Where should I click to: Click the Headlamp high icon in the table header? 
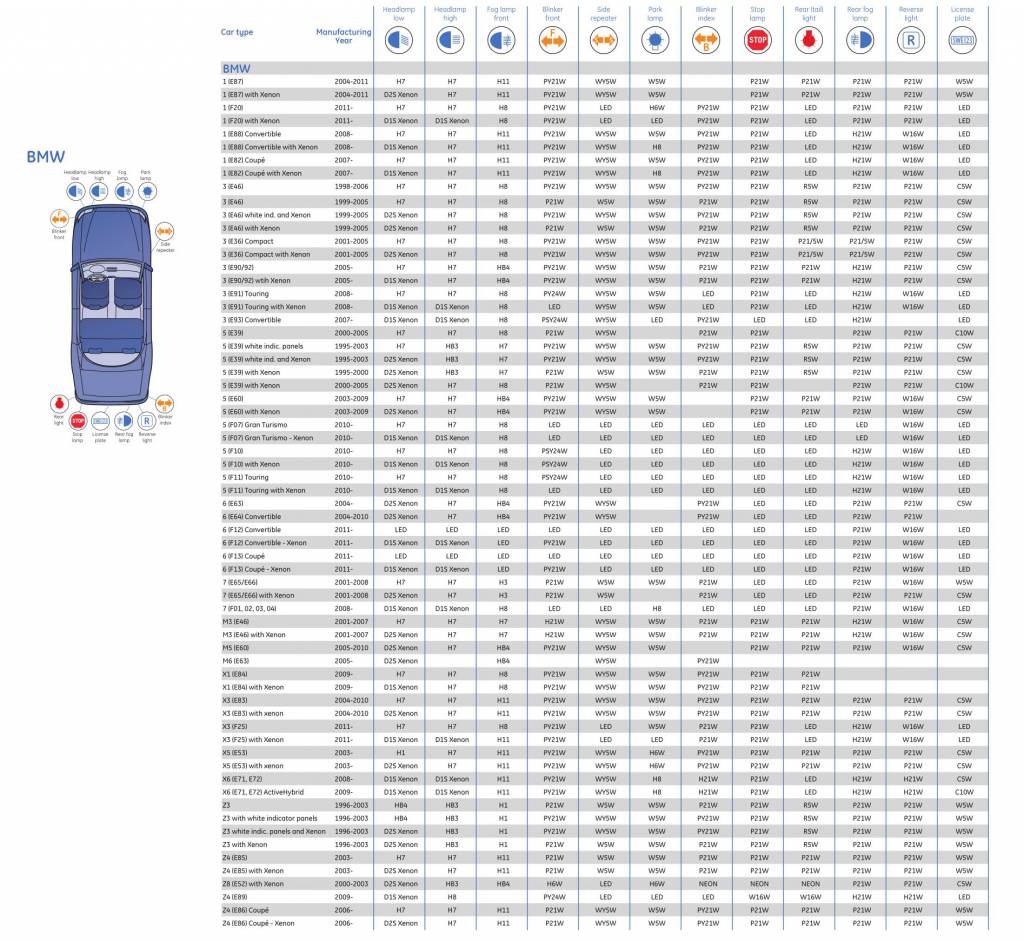coord(450,40)
